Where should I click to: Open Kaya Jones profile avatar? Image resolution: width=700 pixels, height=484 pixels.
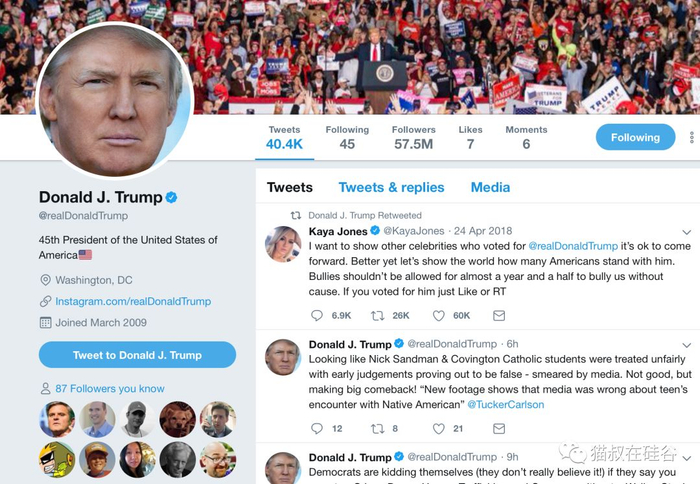pos(283,244)
